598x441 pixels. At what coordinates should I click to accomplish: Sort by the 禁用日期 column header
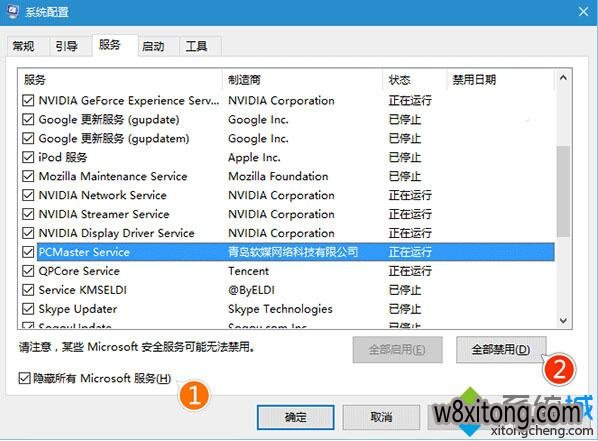500,79
